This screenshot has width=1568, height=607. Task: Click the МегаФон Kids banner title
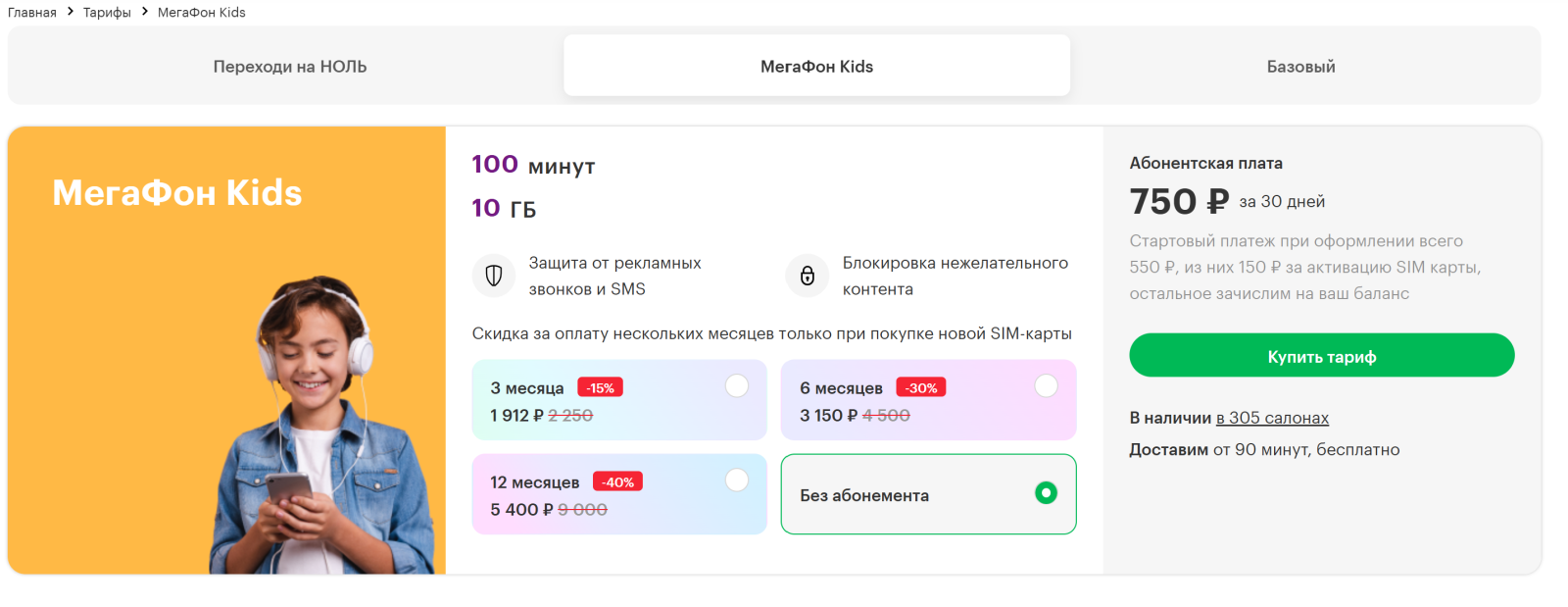177,193
